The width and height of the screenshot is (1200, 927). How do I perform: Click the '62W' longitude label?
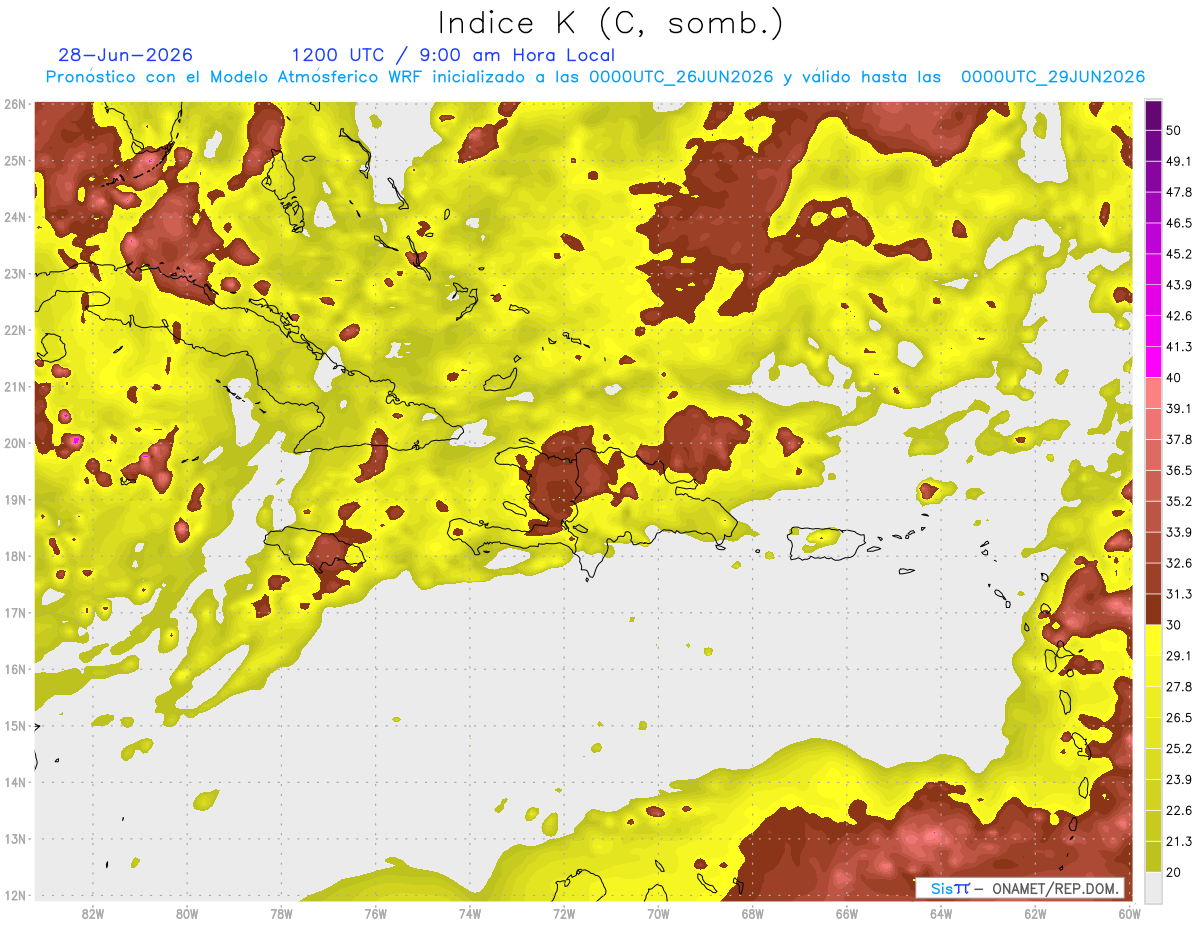pos(1035,914)
